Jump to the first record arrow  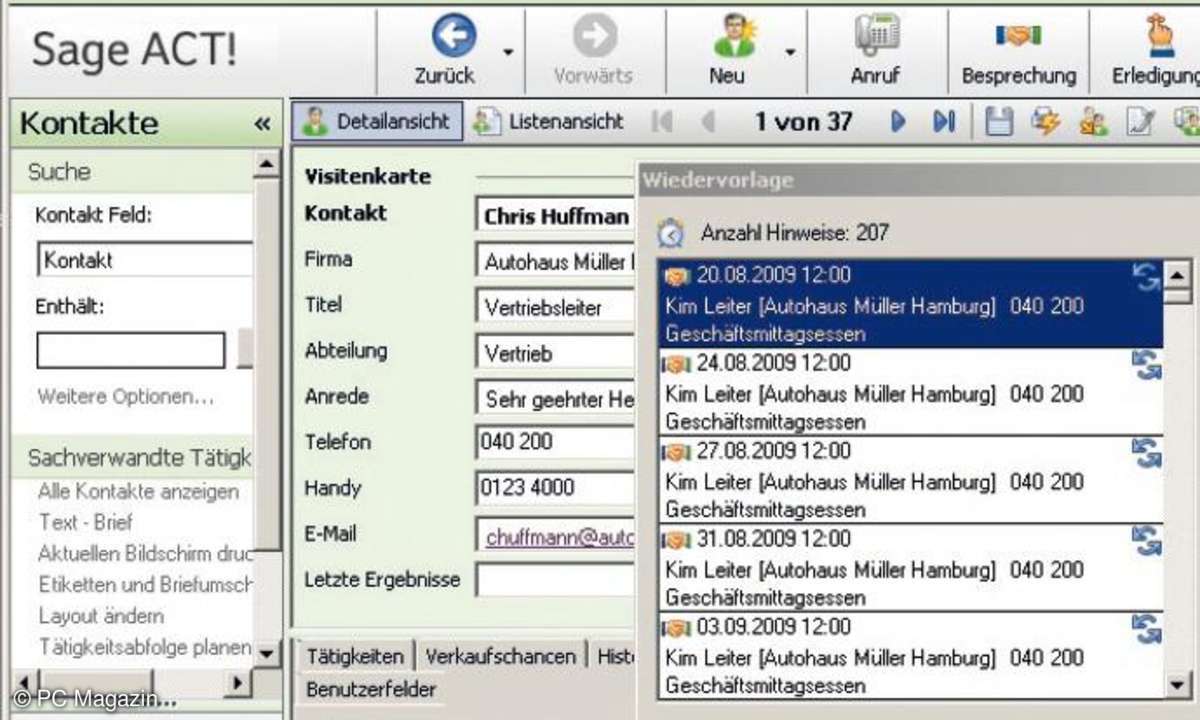coord(661,122)
